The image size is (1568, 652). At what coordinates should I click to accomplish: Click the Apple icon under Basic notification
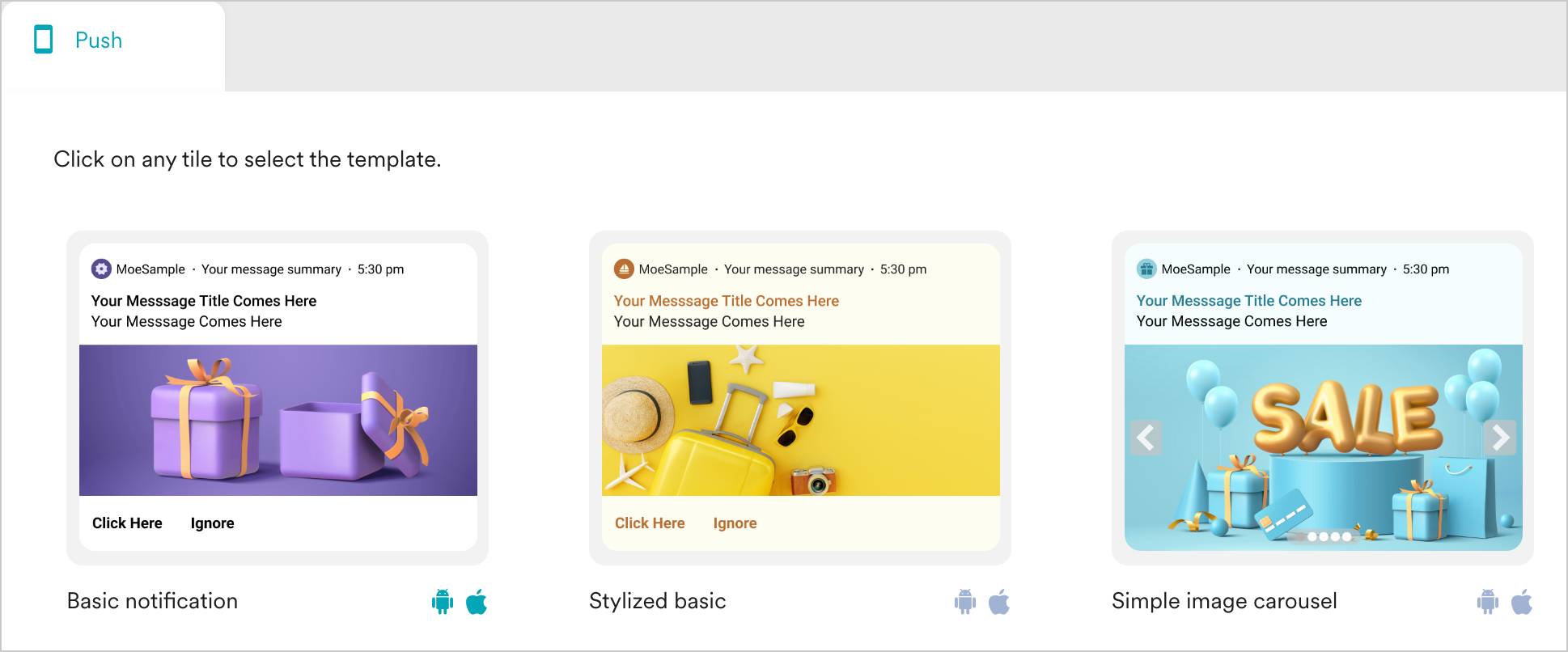(x=477, y=602)
